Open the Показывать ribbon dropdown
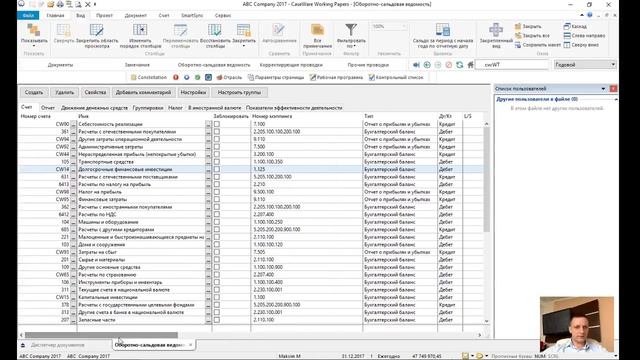 (34, 35)
